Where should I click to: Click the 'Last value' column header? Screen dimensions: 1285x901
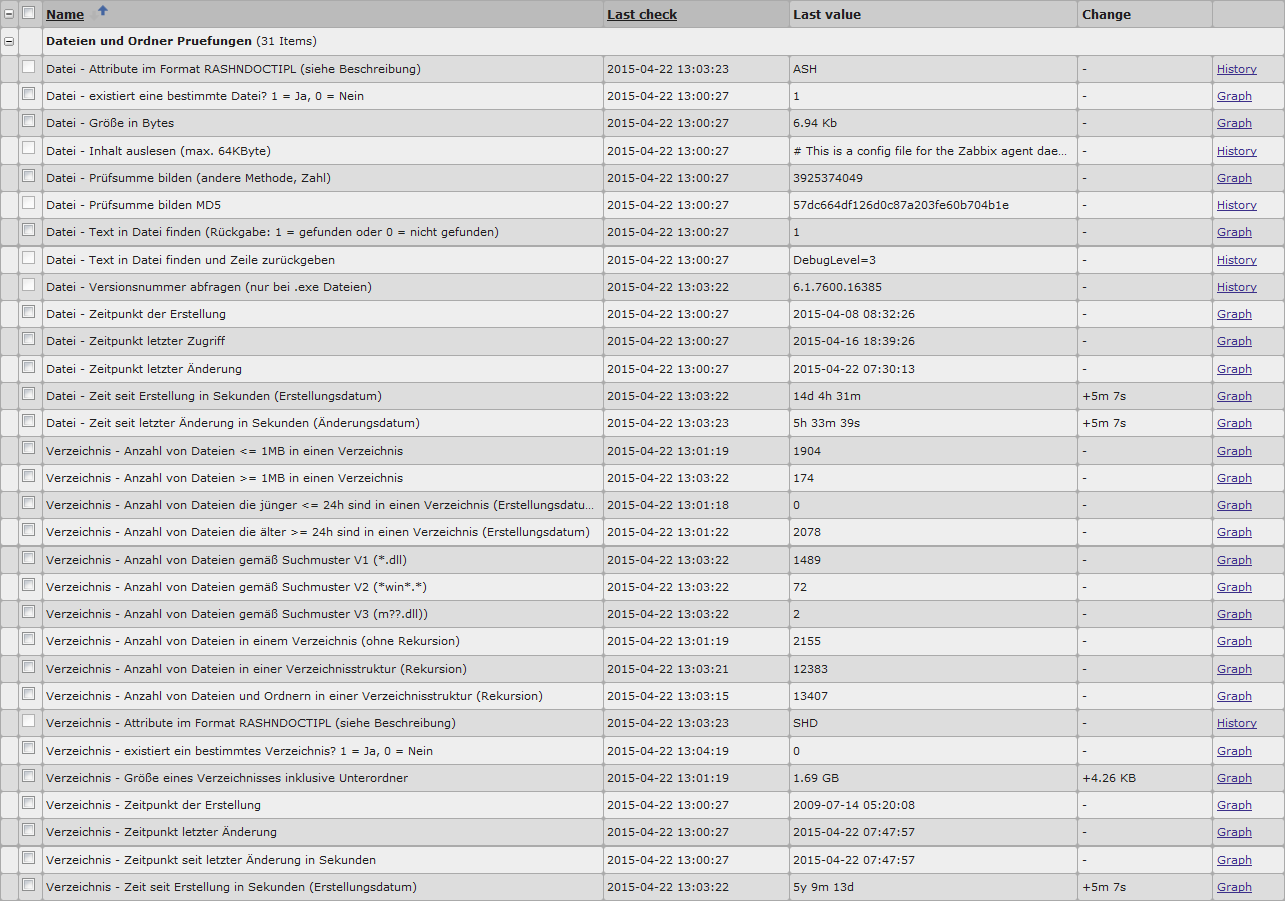point(826,15)
